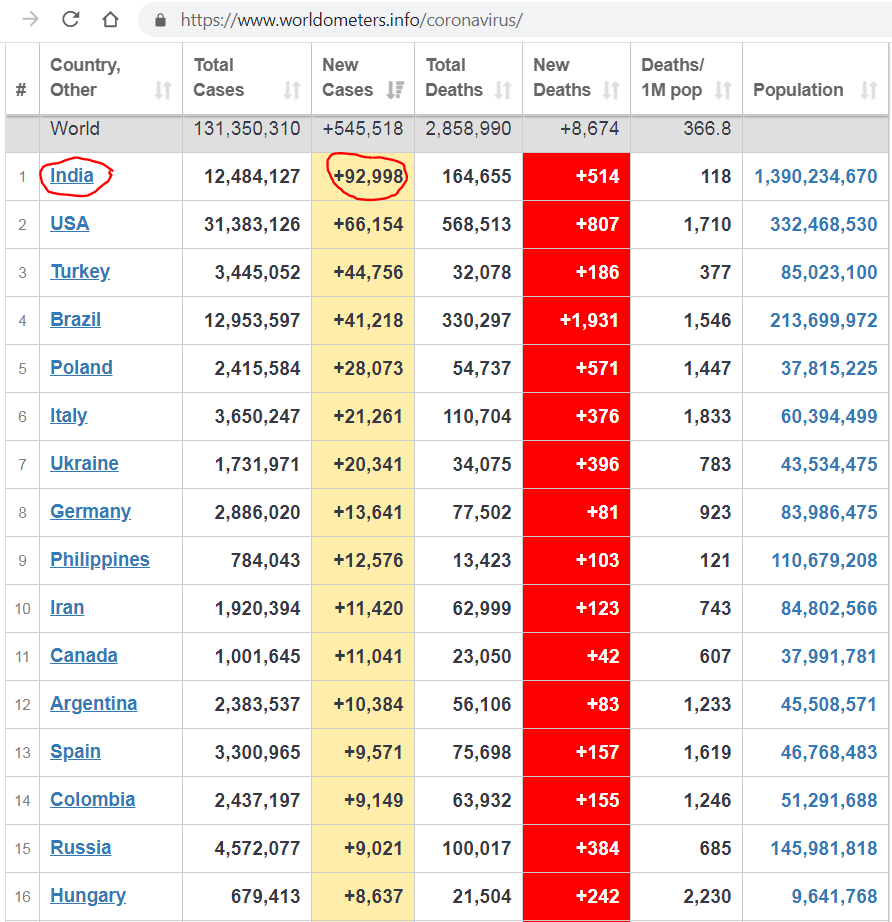892x922 pixels.
Task: Open the Spain country link
Action: tap(75, 751)
